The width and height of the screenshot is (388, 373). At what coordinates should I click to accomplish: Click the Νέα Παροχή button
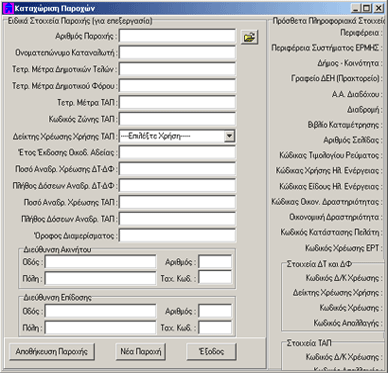tap(141, 351)
